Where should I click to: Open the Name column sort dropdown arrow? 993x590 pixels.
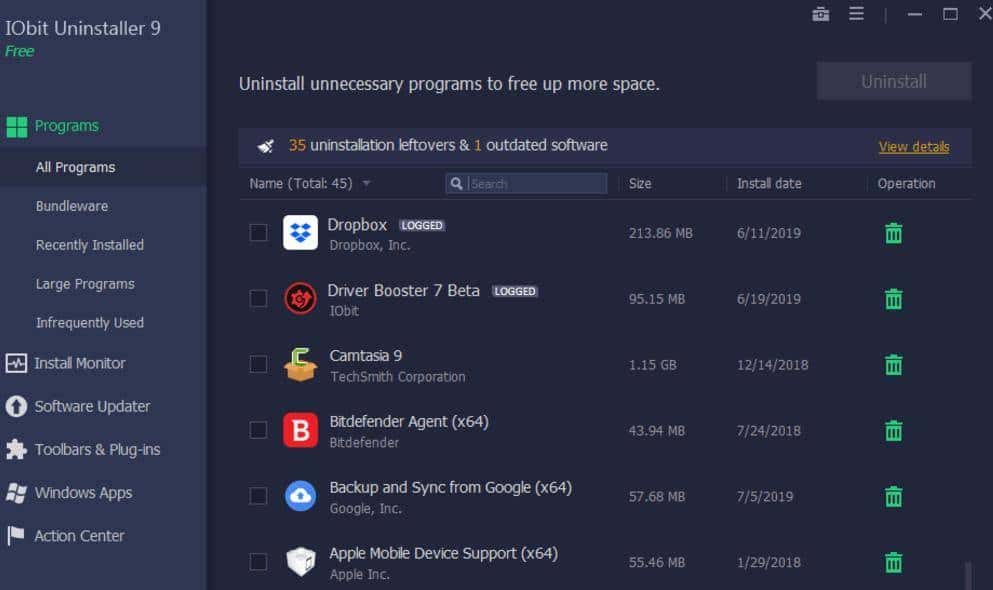point(366,184)
